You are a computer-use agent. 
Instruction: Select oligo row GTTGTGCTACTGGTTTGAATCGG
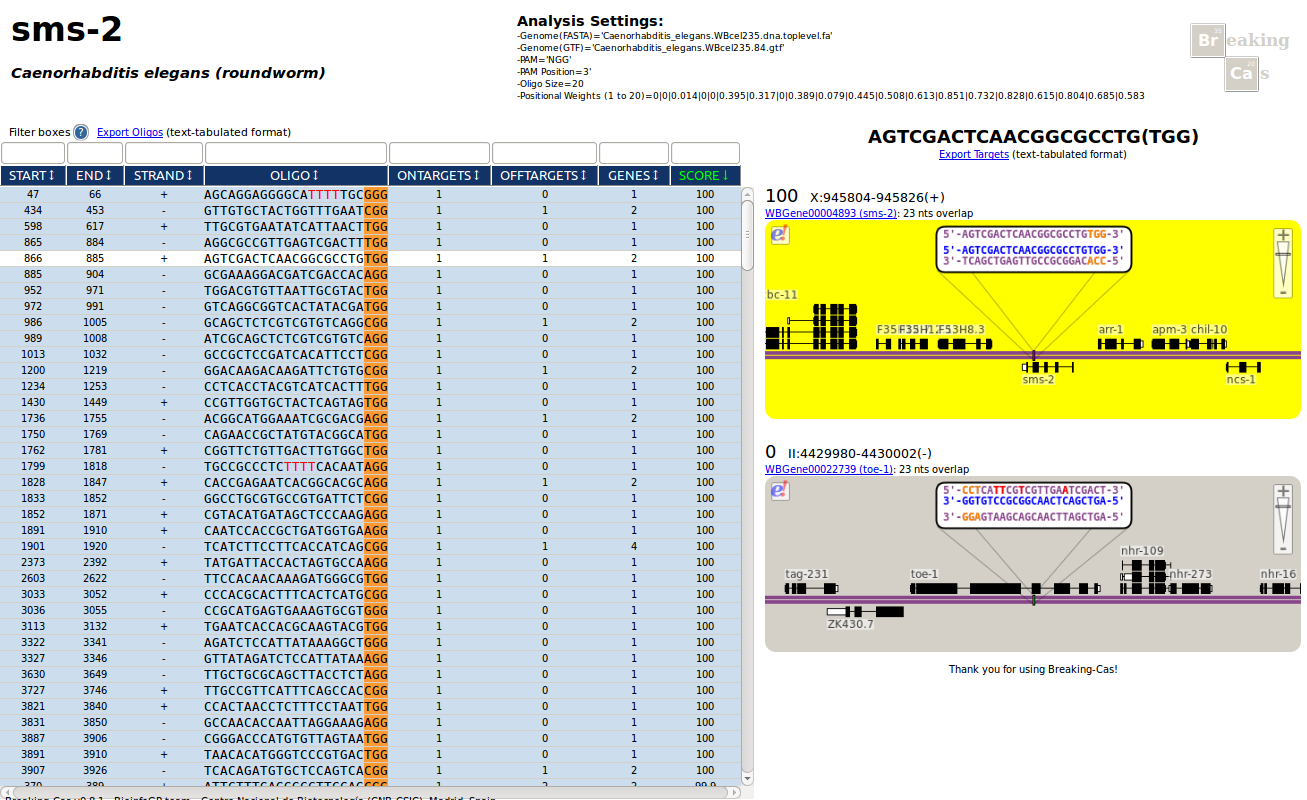click(x=370, y=210)
